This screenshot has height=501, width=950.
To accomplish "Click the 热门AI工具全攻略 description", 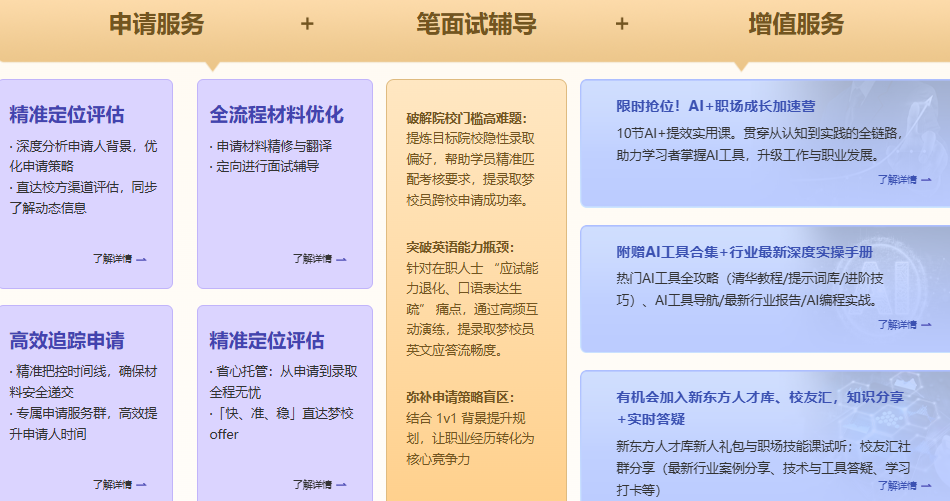I will point(749,289).
